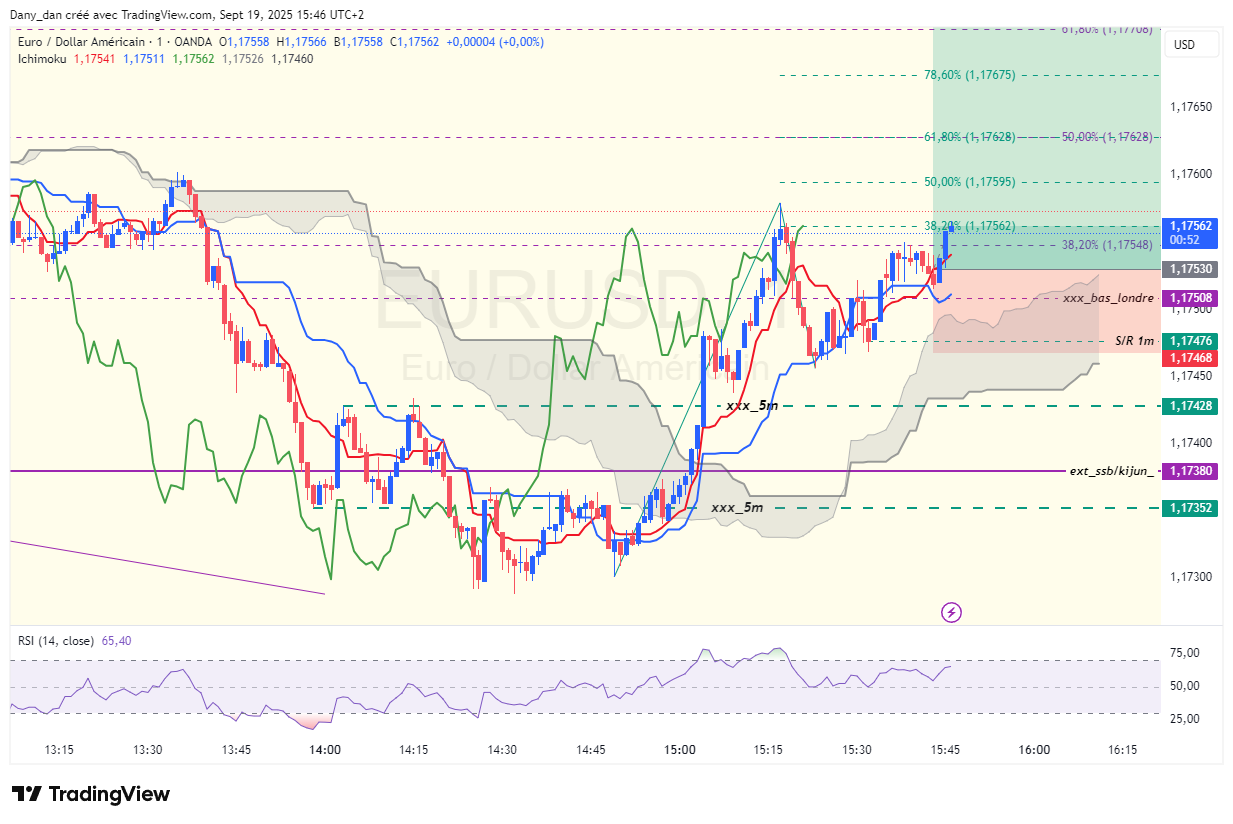Image resolution: width=1233 pixels, height=824 pixels.
Task: Click the 15:30 time axis label
Action: [x=857, y=750]
